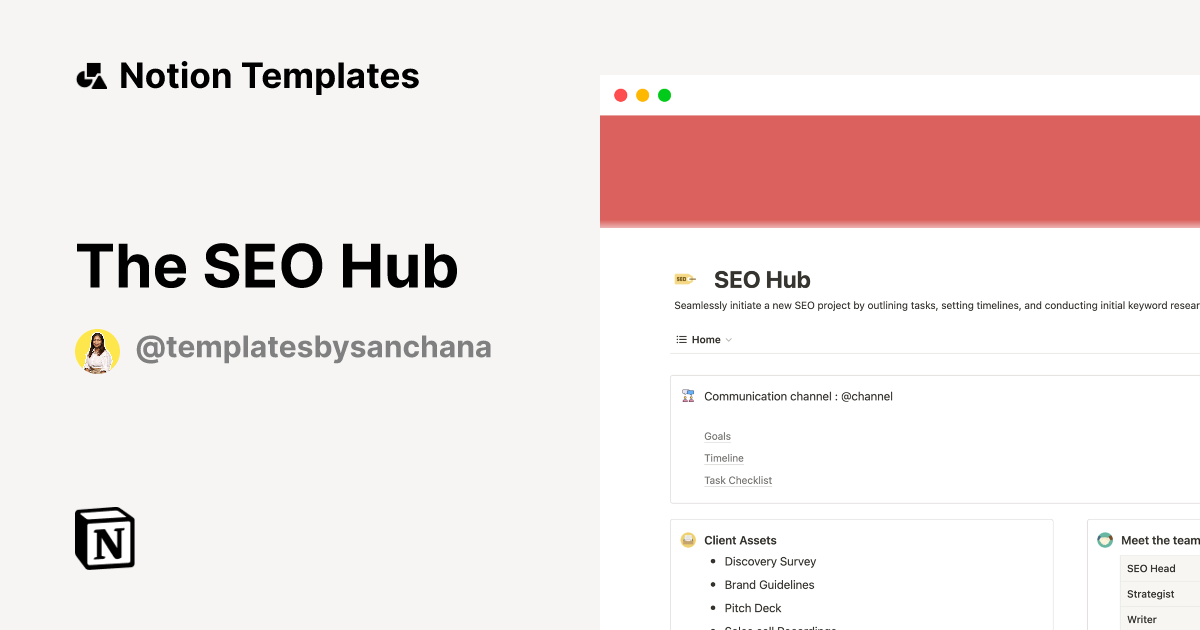Image resolution: width=1200 pixels, height=630 pixels.
Task: Click the SEO Hub page title
Action: click(x=762, y=280)
